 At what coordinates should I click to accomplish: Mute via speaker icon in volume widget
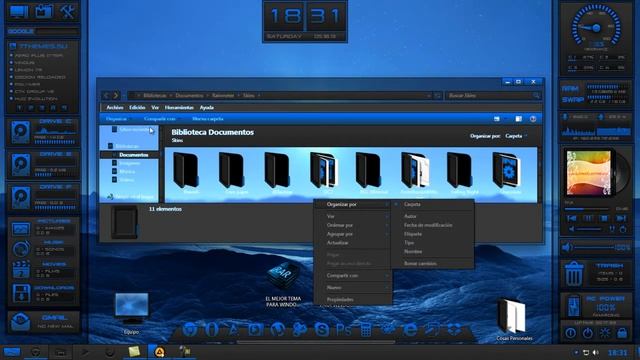pos(567,247)
